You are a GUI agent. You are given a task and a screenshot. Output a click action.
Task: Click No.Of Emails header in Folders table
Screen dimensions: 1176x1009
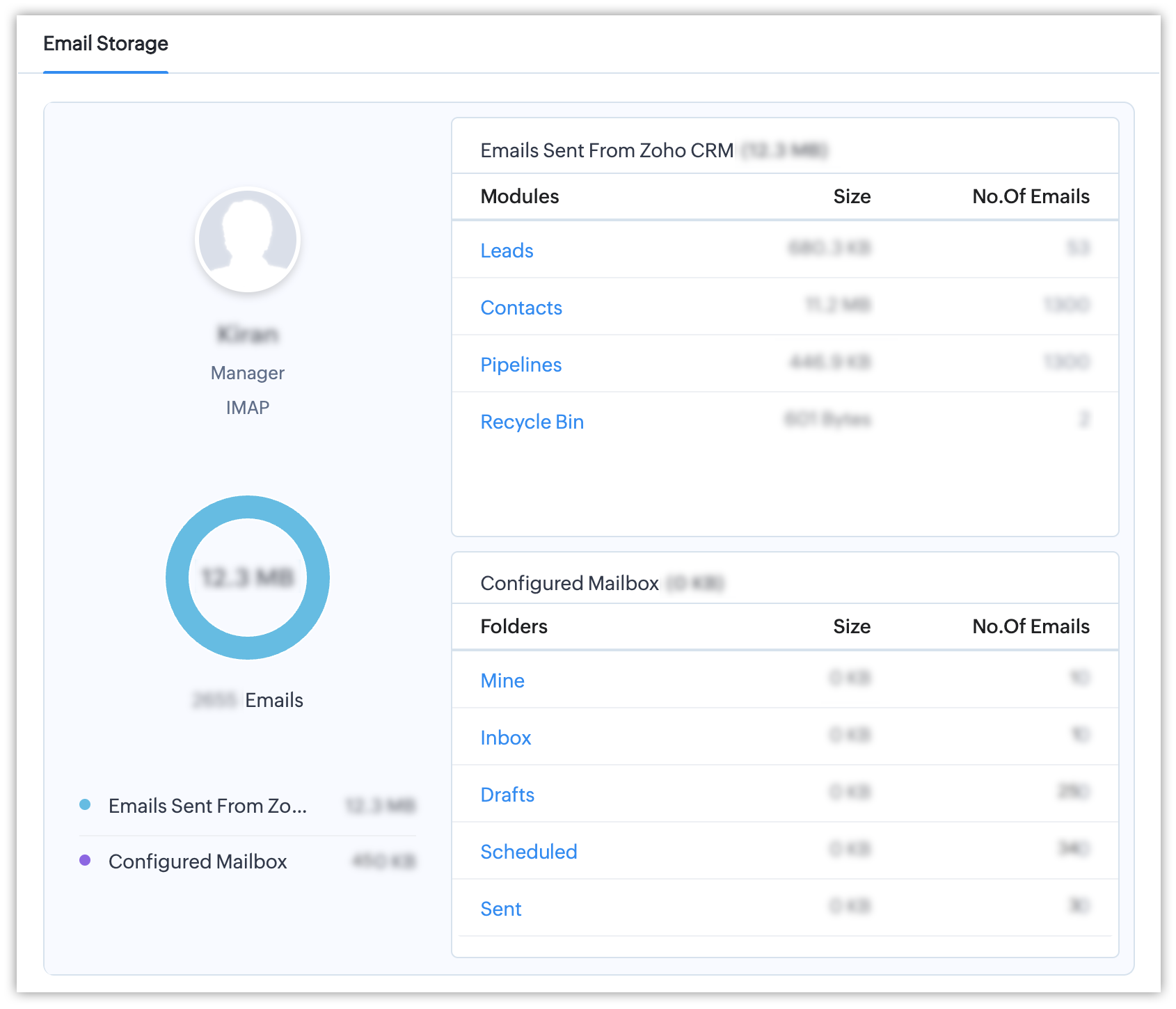[x=1031, y=626]
